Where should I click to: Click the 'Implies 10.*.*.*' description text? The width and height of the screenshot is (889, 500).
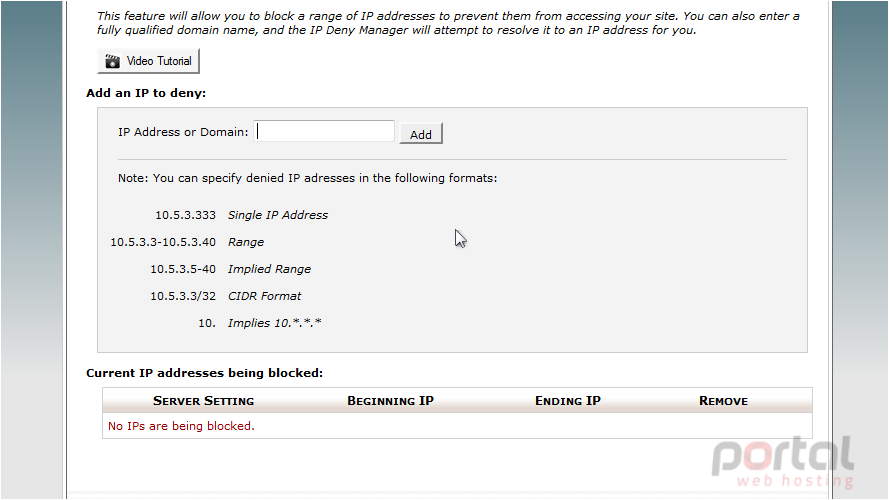click(x=274, y=323)
